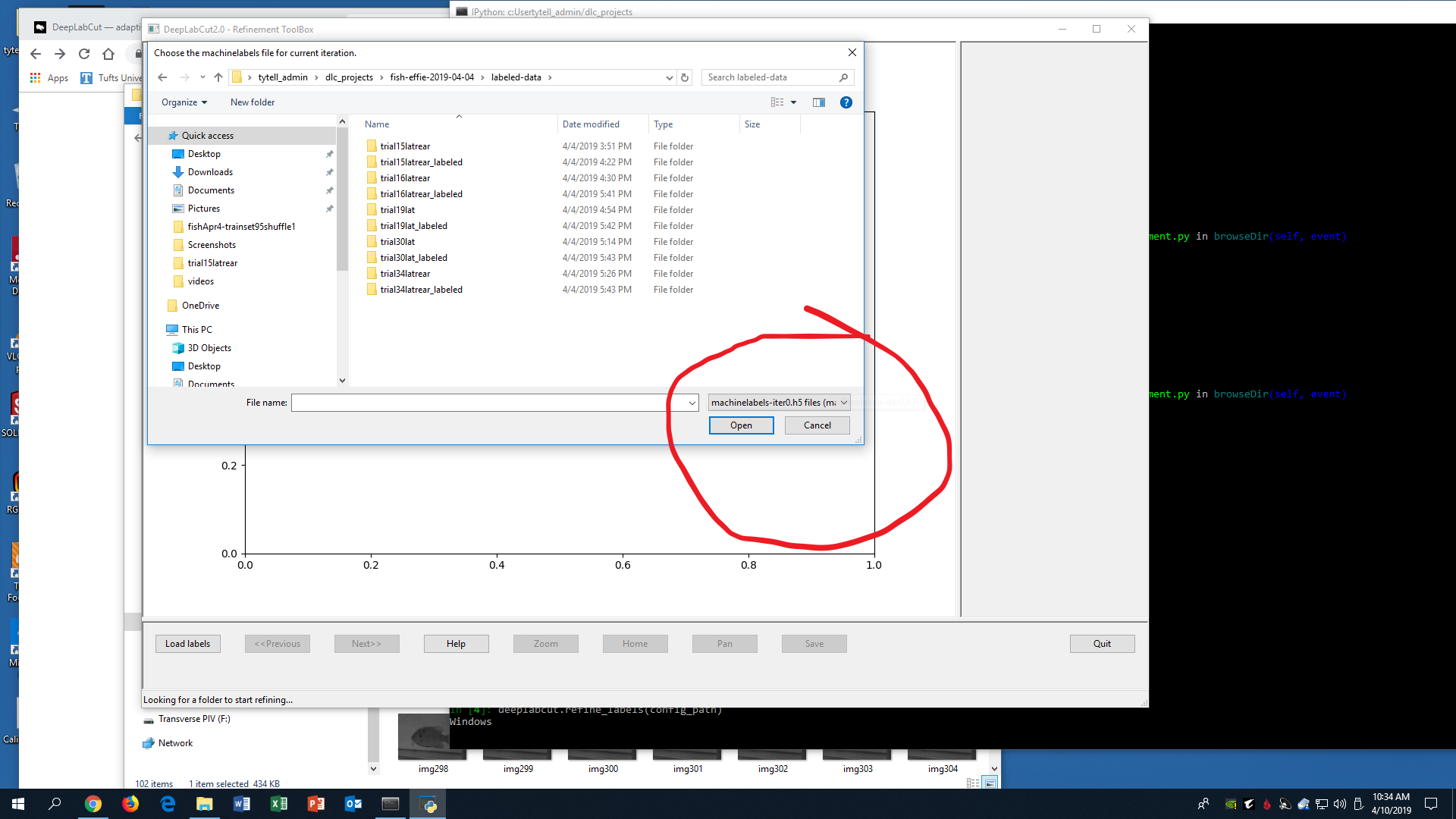Viewport: 1456px width, 819px height.
Task: Open the Organize dropdown menu
Action: [184, 102]
